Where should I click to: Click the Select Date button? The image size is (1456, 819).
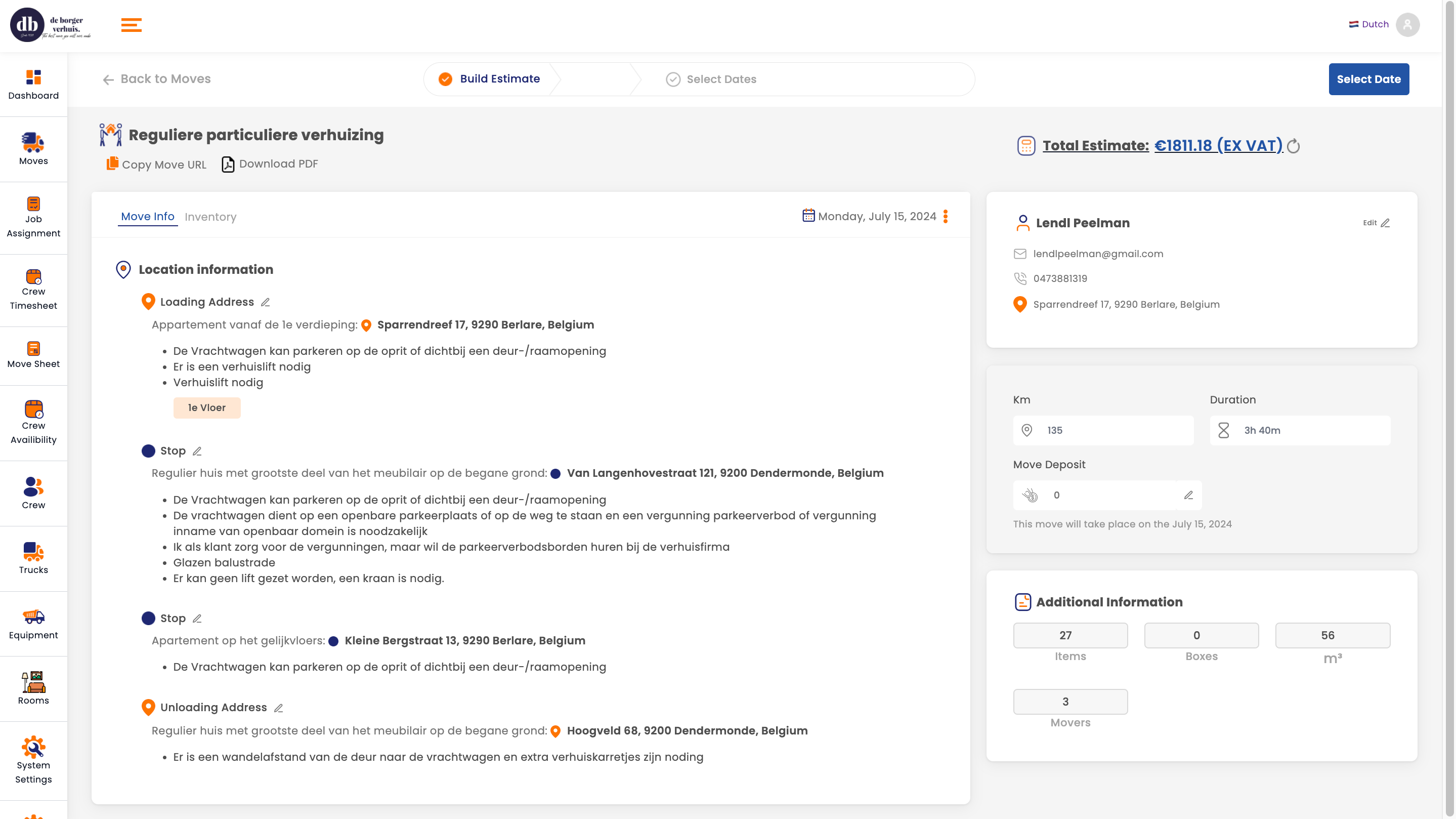point(1368,79)
